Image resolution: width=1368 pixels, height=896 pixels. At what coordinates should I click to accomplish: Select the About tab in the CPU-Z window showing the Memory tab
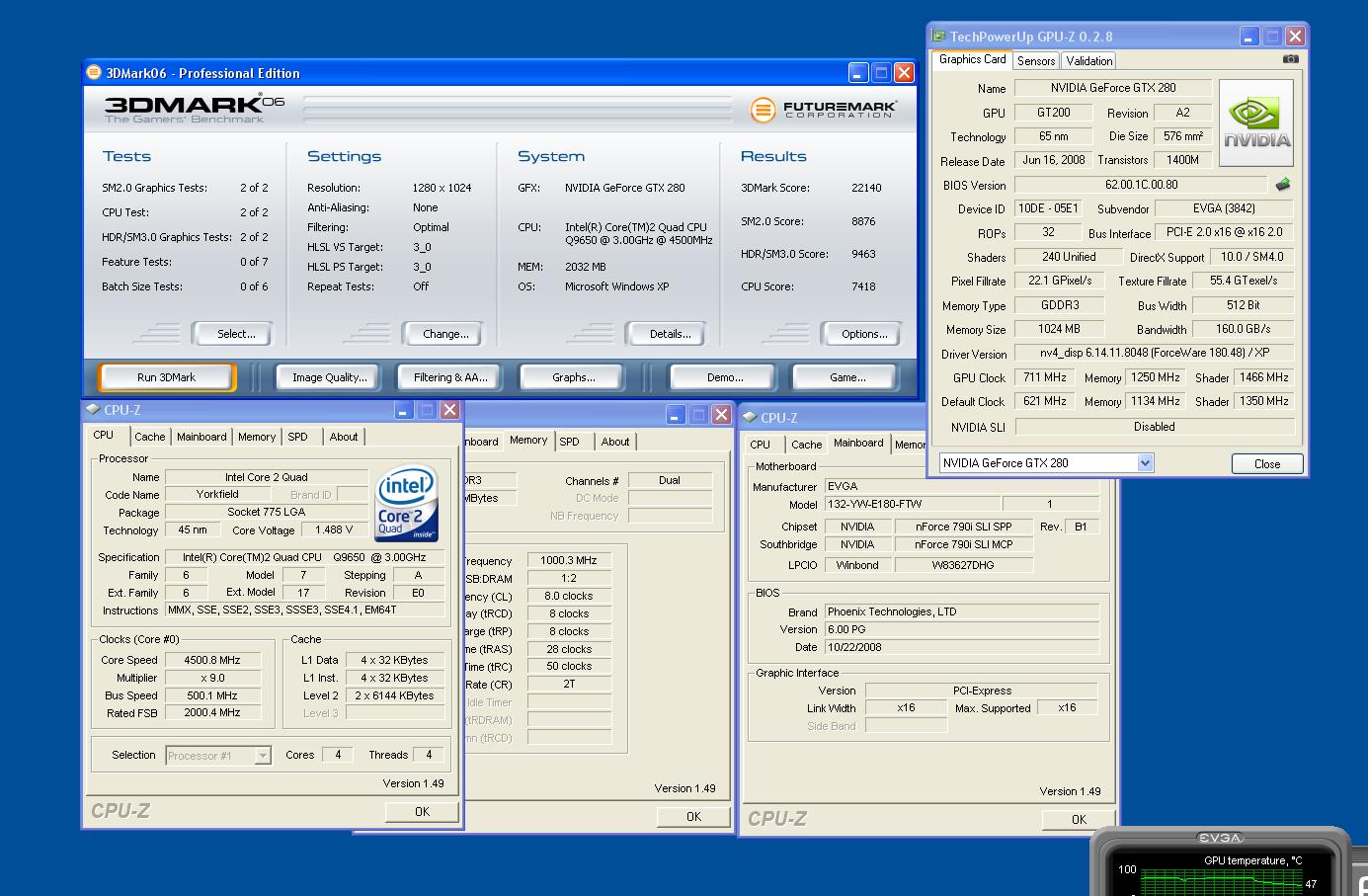pos(615,442)
